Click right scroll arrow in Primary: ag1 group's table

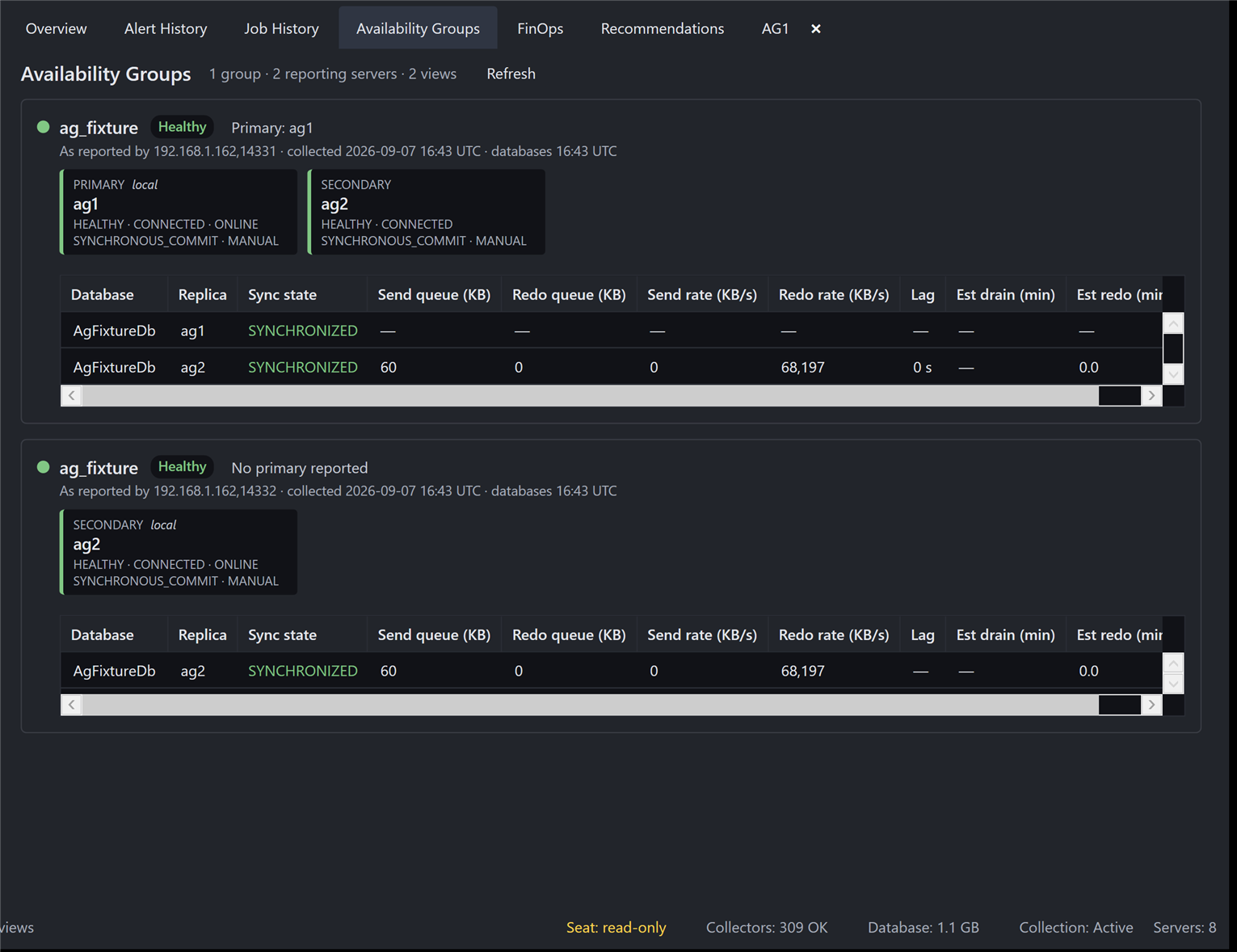pos(1151,395)
